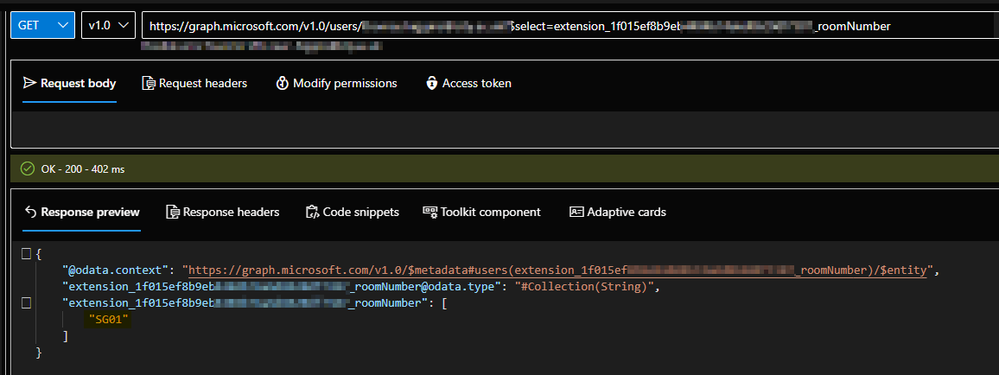Click the Toolkit component icon
Image resolution: width=999 pixels, height=375 pixels.
(430, 212)
